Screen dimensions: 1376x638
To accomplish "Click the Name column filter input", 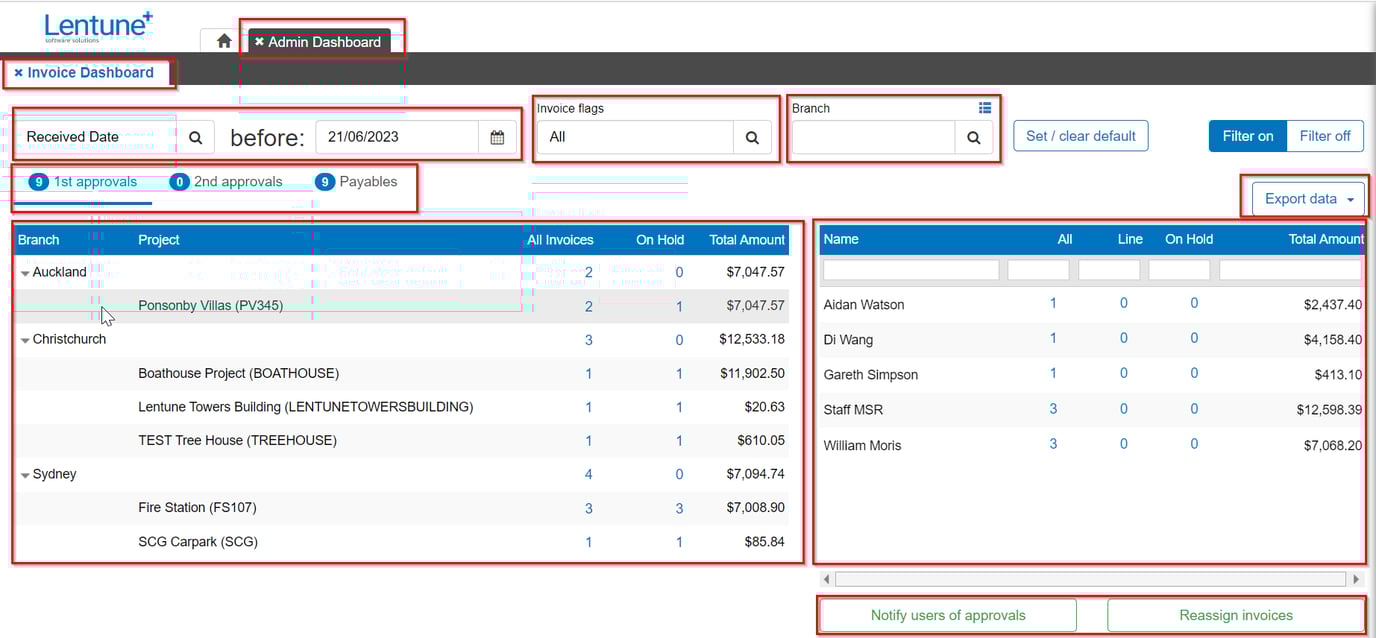I will [x=910, y=270].
